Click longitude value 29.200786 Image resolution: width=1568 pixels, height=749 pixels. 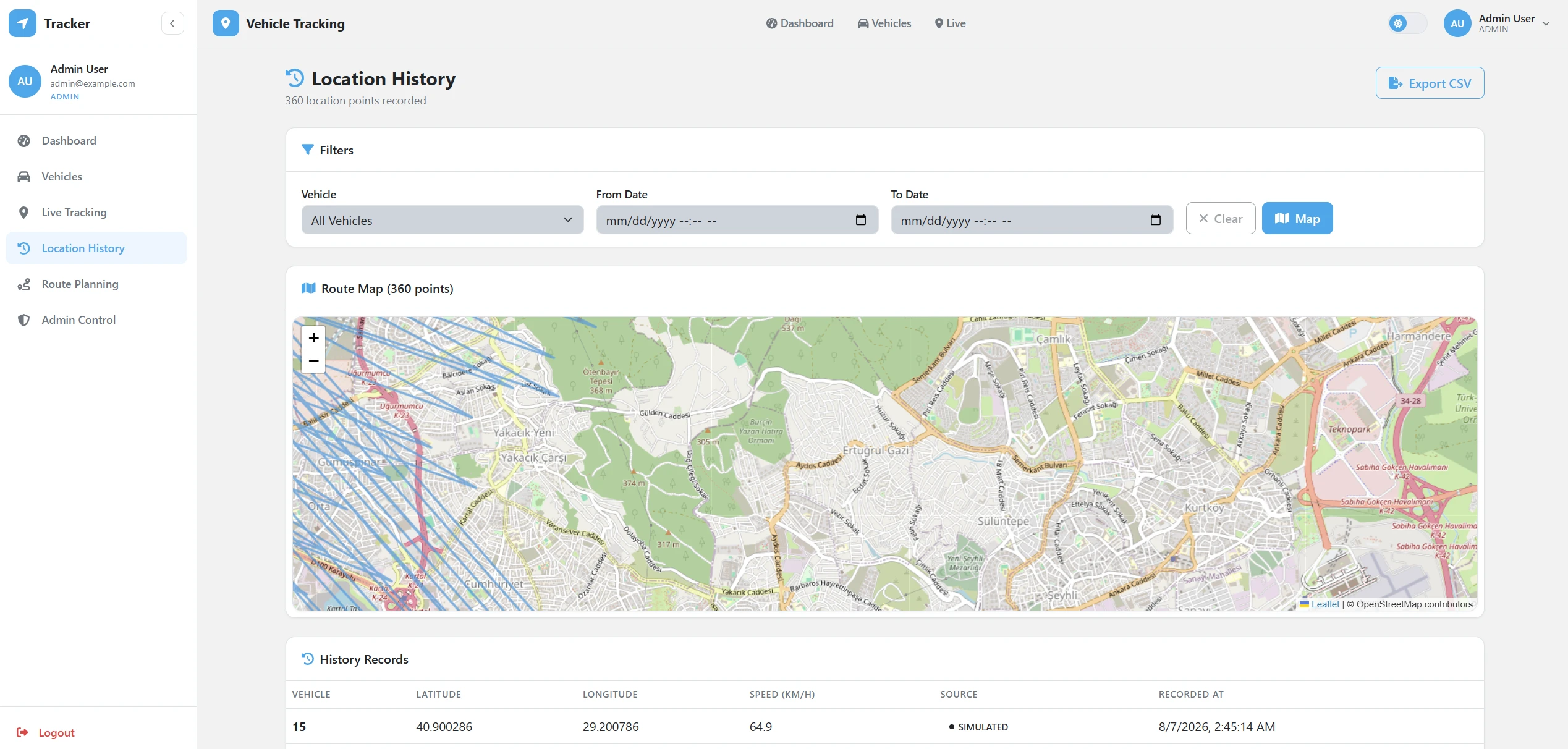click(x=611, y=727)
